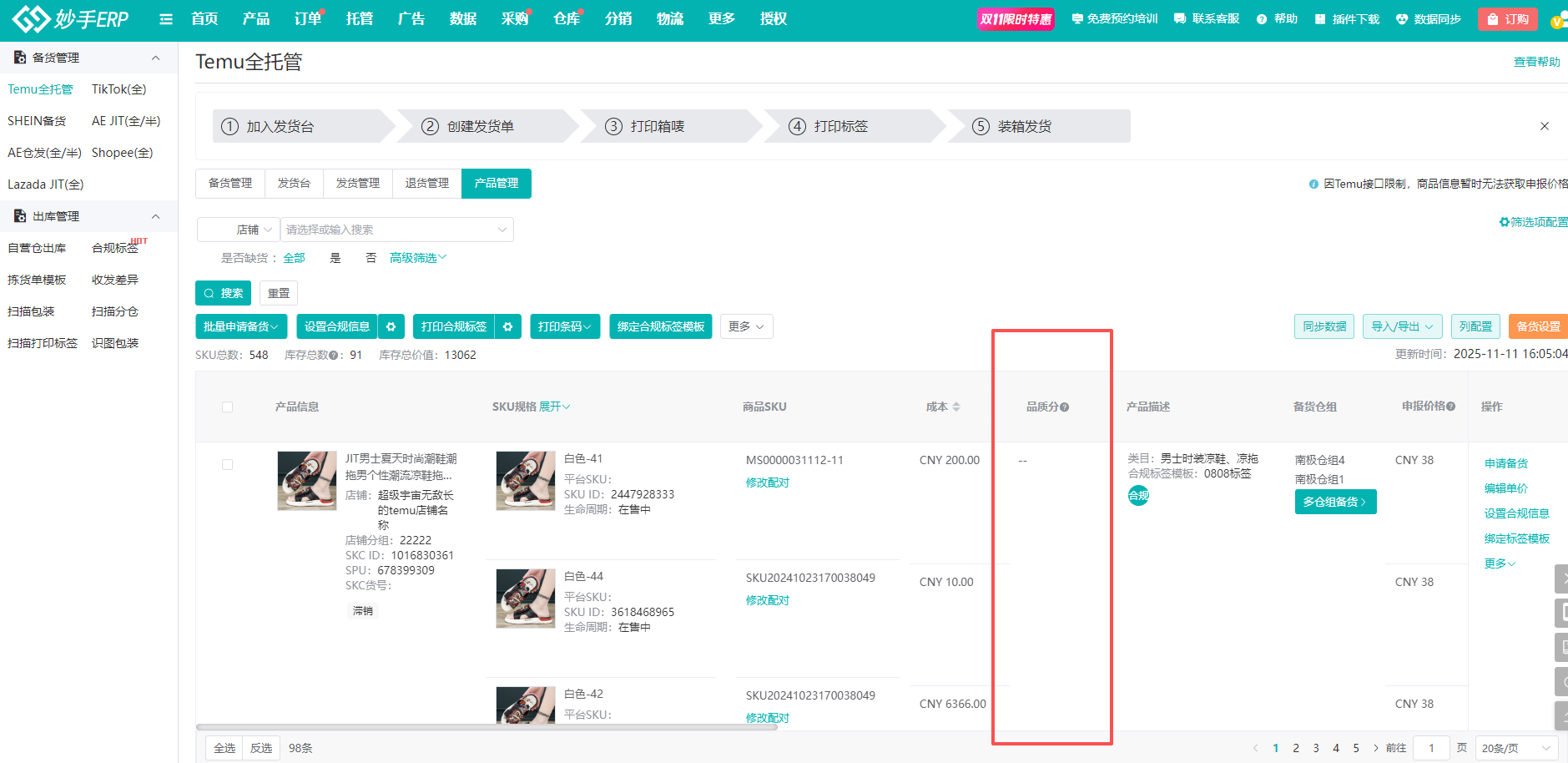The image size is (1568, 763).
Task: Expand 高级筛选 advanced filters
Action: 418,258
